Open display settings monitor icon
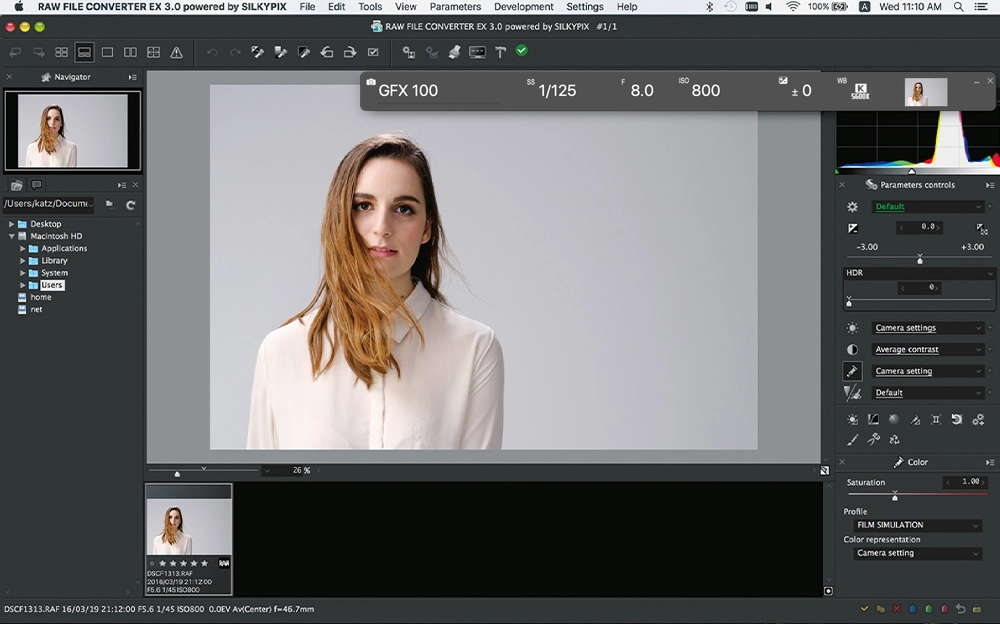This screenshot has width=1000, height=624. tap(477, 52)
